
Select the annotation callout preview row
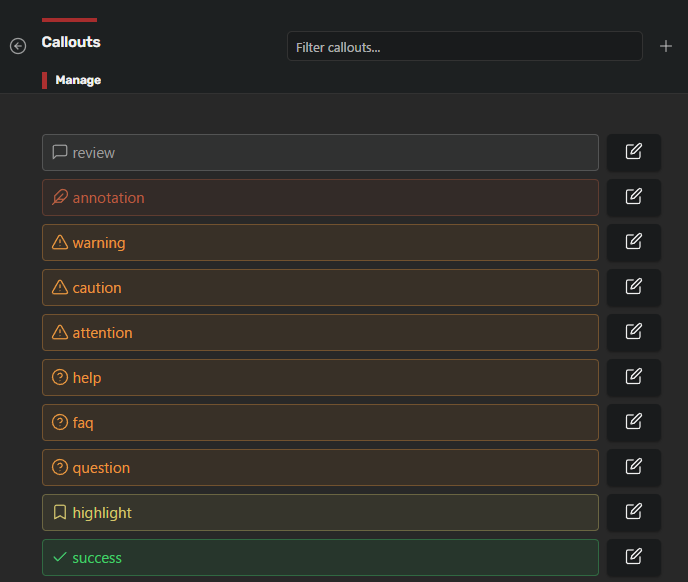pyautogui.click(x=320, y=198)
